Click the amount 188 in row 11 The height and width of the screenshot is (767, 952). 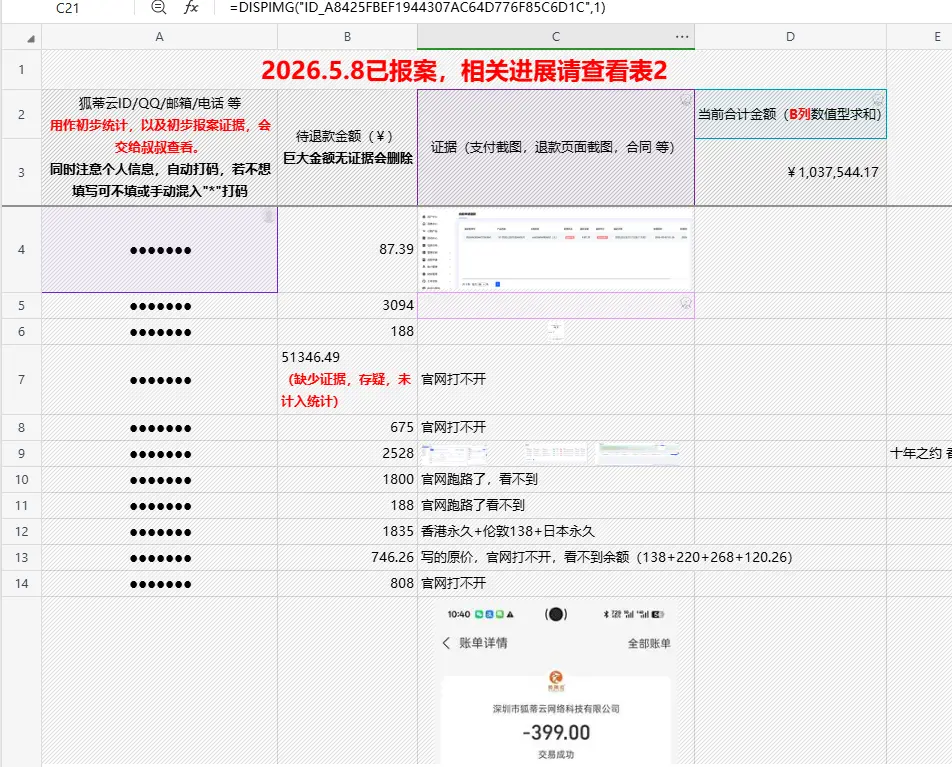[x=347, y=506]
